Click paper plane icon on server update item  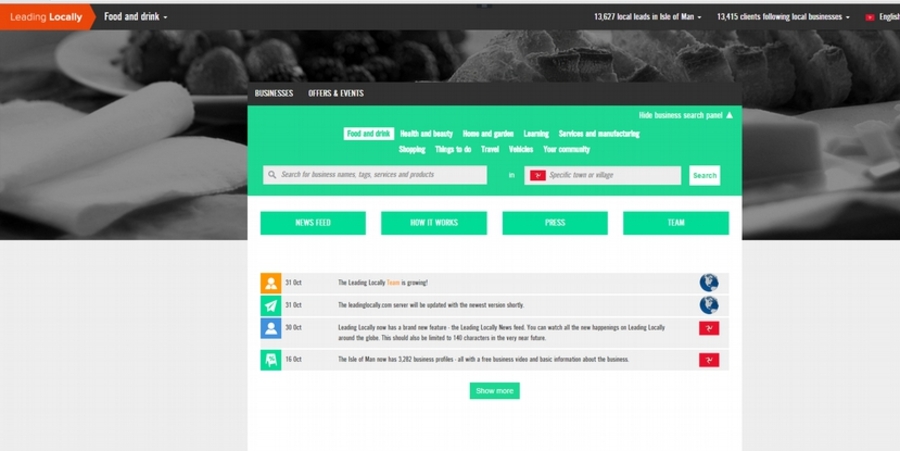tap(271, 305)
